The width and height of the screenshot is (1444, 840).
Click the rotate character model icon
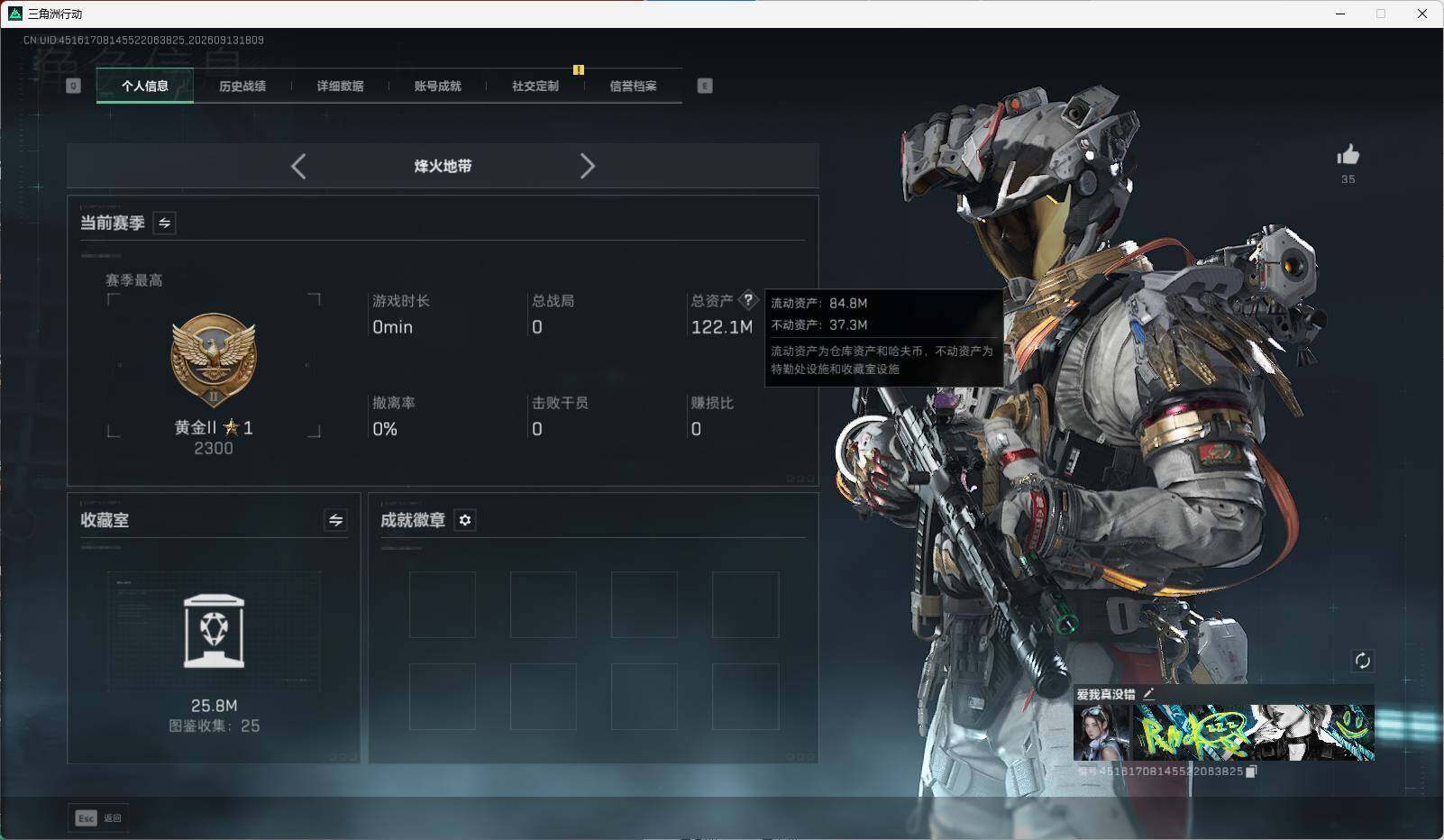1362,661
